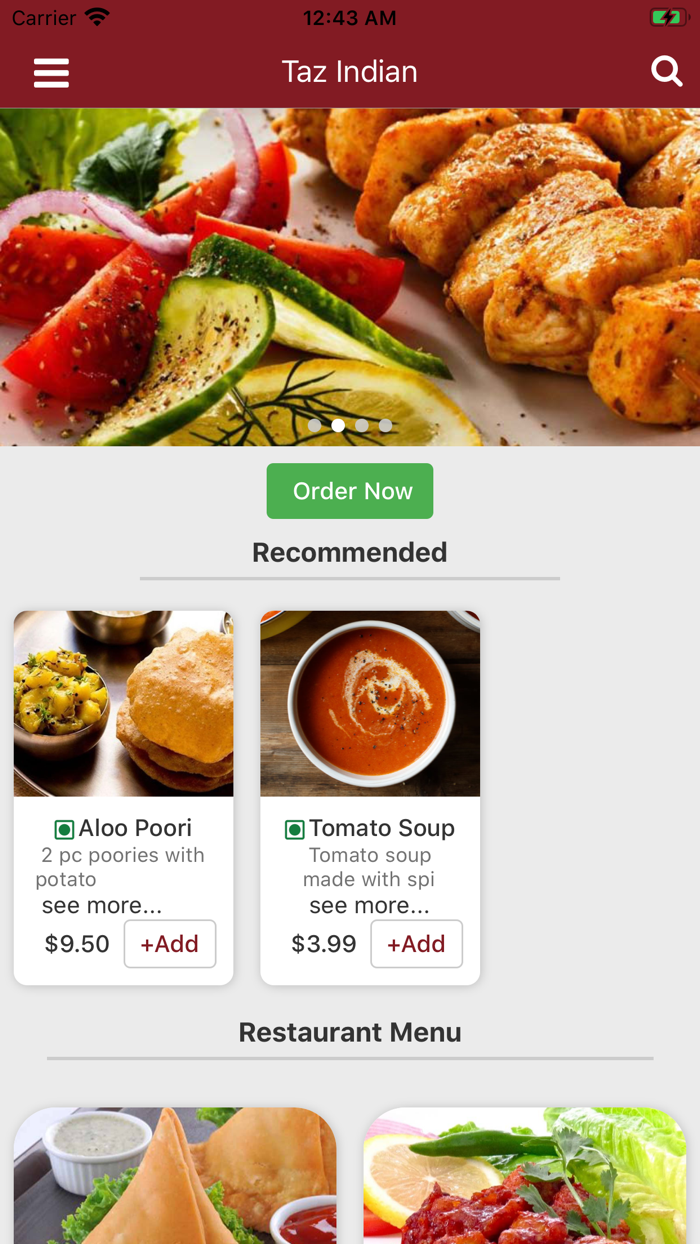Tap the vegetarian mark beside Tomato Soup
Viewport: 700px width, 1244px height.
coord(294,829)
